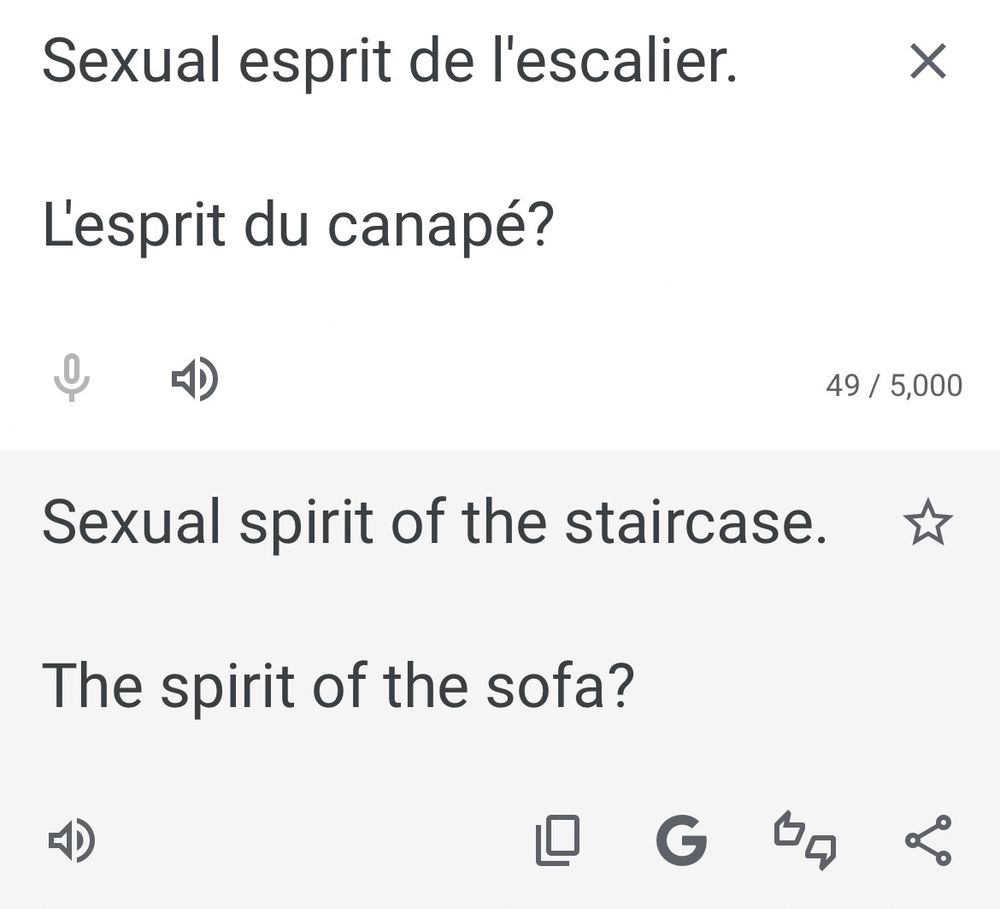Click the 49 / 5,000 character counter

pyautogui.click(x=893, y=385)
